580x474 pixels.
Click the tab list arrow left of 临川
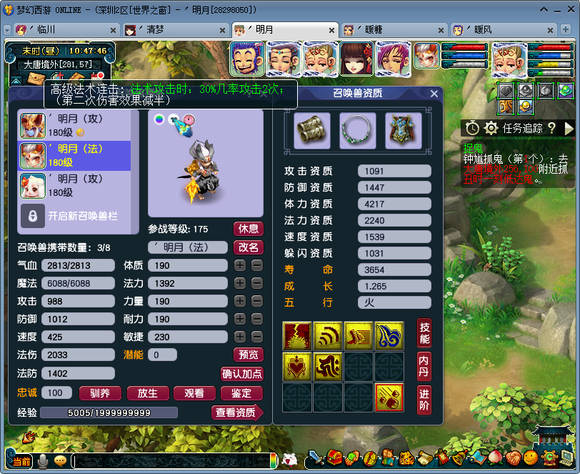point(7,30)
